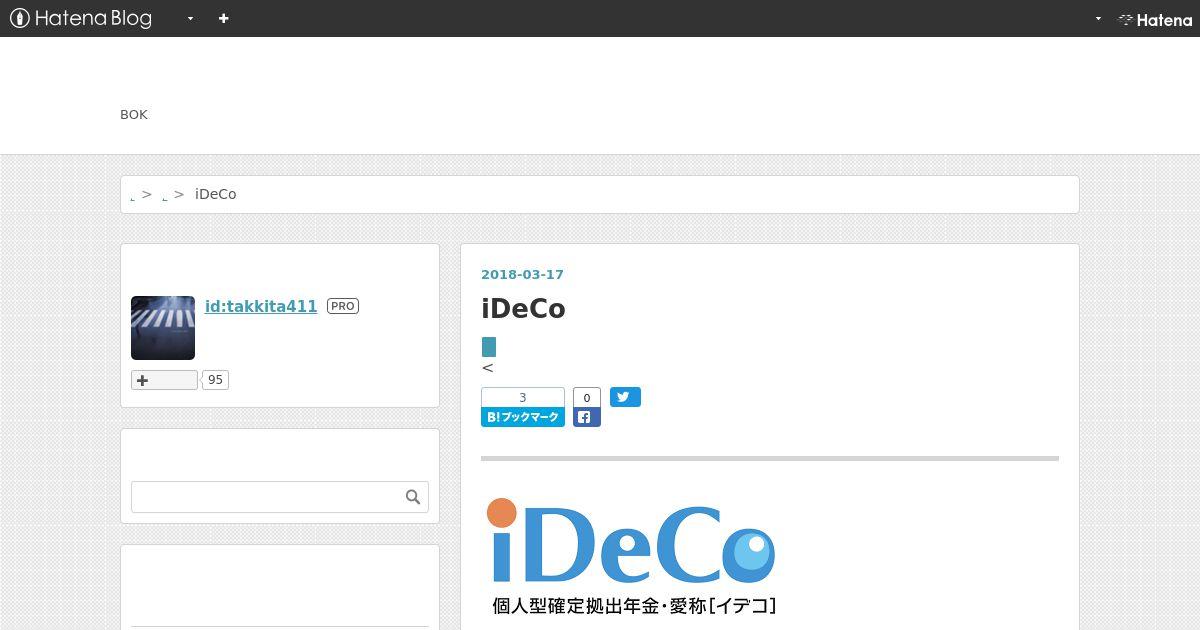The width and height of the screenshot is (1200, 630).
Task: Subscribe with the plus reader button
Action: tap(164, 380)
